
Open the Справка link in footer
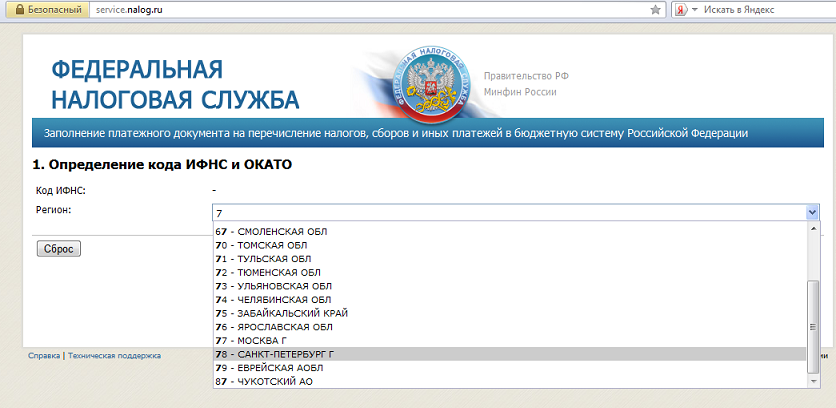pos(44,356)
